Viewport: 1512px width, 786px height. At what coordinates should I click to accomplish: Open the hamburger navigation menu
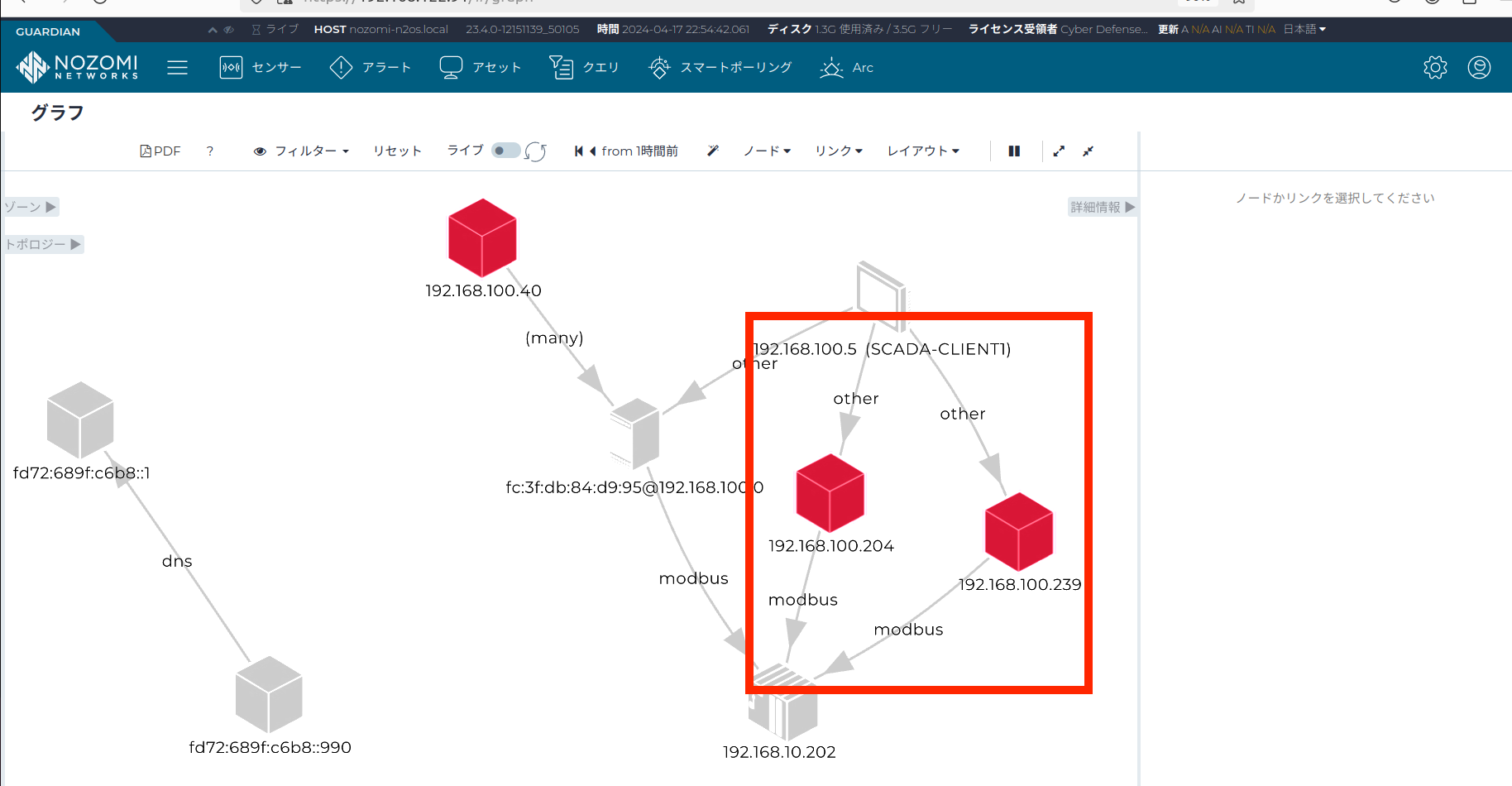(177, 68)
